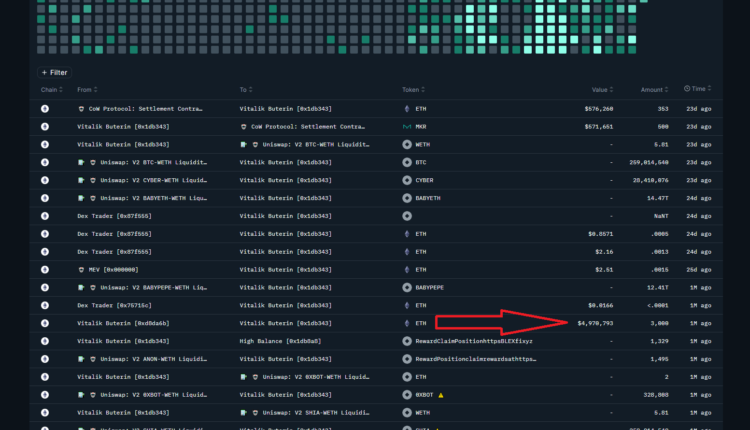
Task: Open Dex Trader [0x75715c] address link
Action: click(x=115, y=305)
